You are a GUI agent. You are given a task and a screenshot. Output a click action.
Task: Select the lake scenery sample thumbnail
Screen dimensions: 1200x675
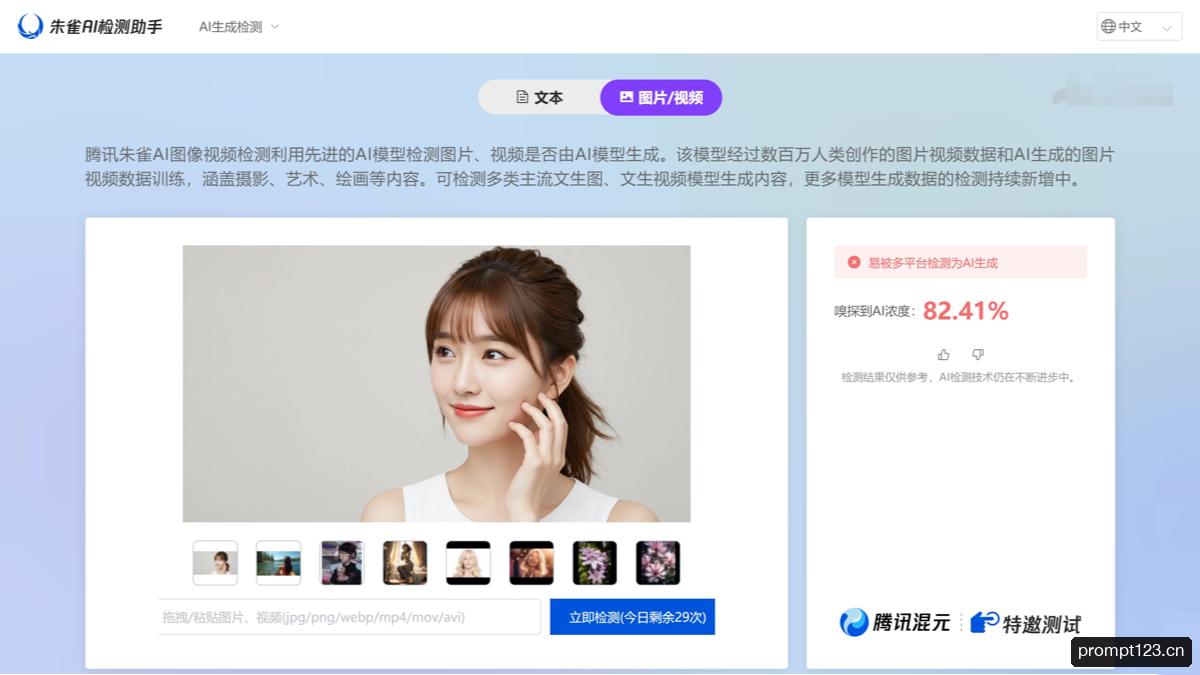[x=278, y=563]
